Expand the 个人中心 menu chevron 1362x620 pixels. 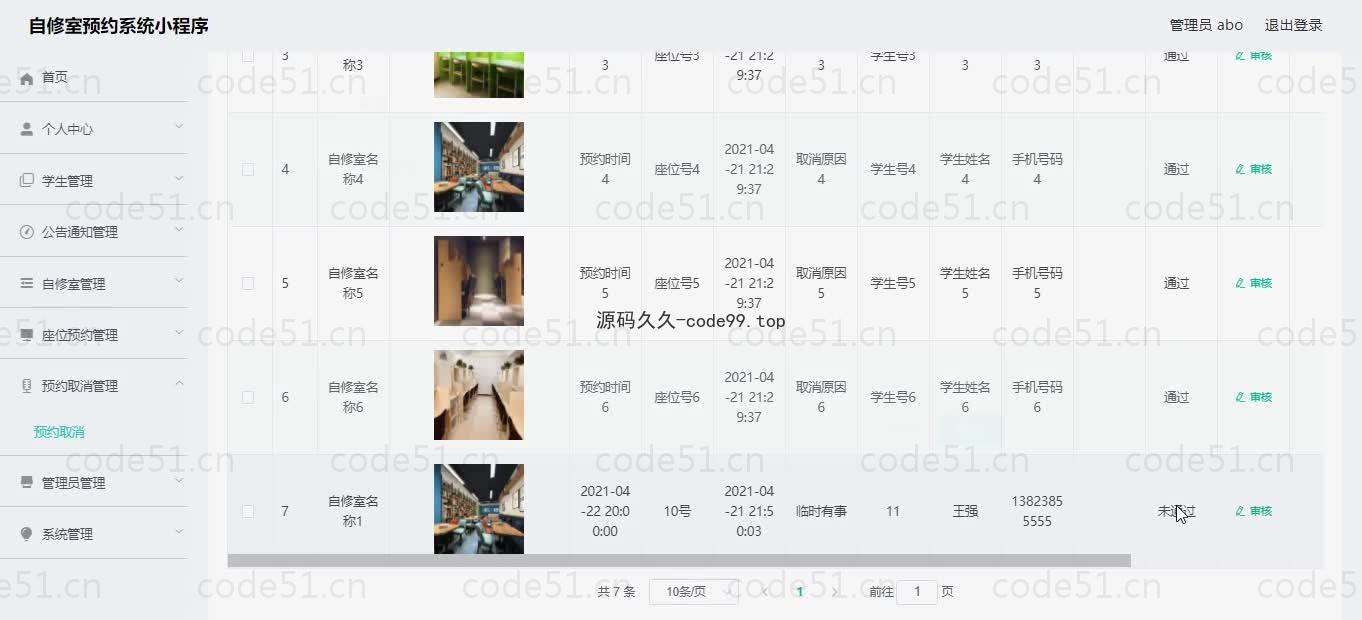point(179,126)
